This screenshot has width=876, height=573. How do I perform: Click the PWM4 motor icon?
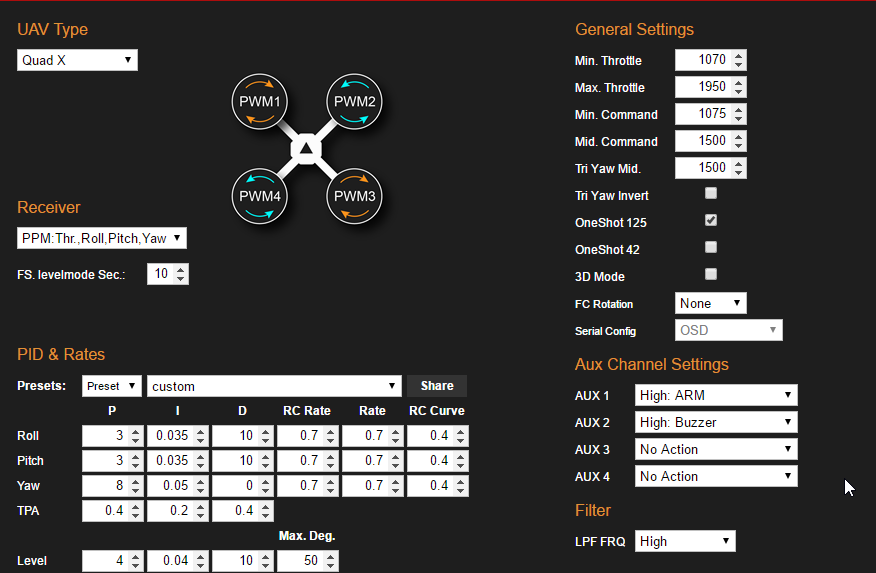(261, 197)
